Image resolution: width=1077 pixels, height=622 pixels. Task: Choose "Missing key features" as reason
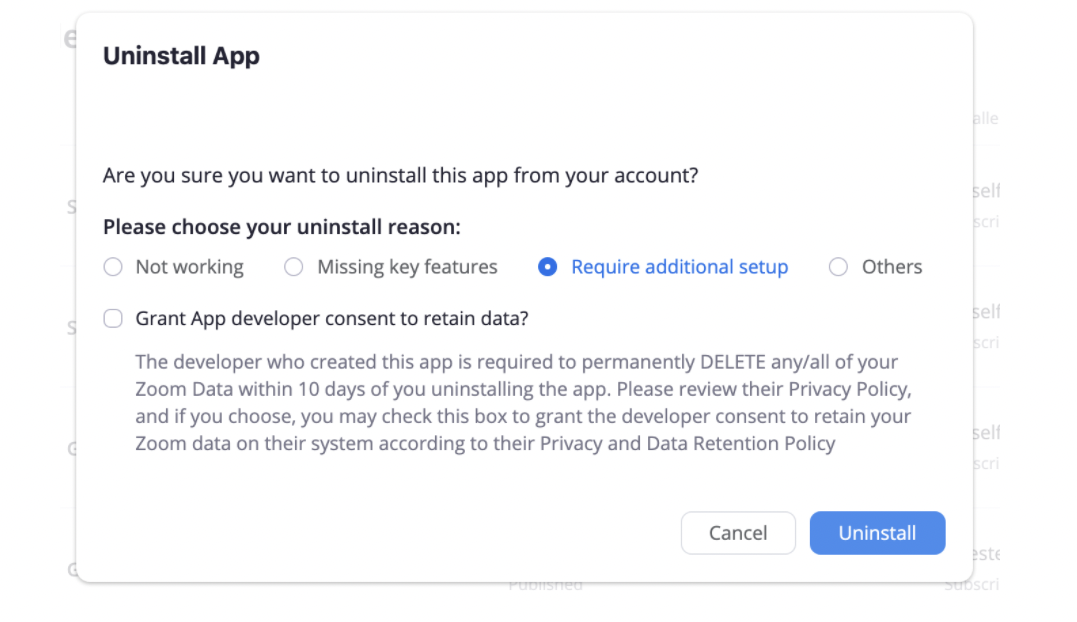[x=293, y=267]
